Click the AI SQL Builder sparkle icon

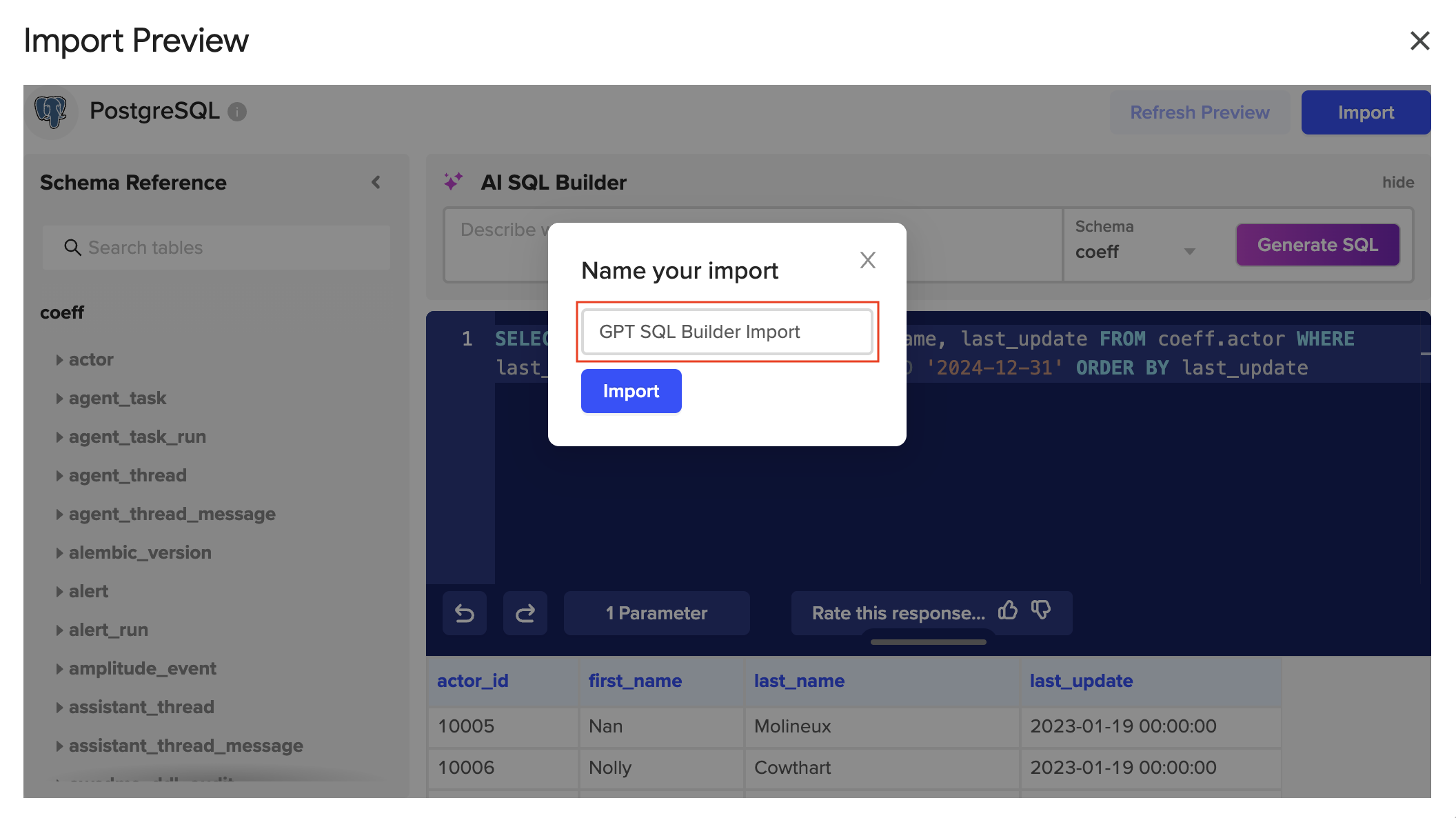(453, 181)
